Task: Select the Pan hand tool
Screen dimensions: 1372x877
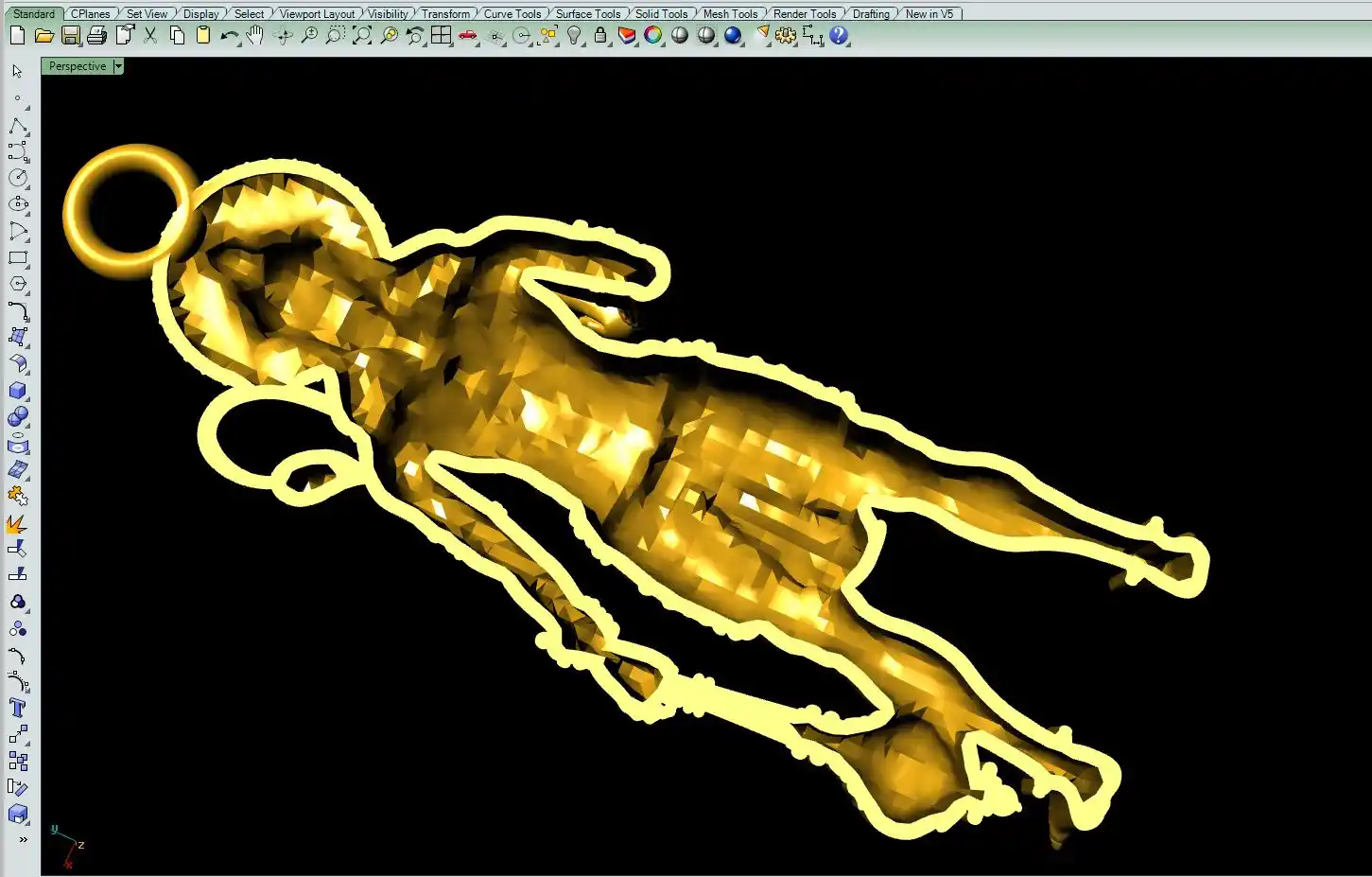Action: coord(255,36)
